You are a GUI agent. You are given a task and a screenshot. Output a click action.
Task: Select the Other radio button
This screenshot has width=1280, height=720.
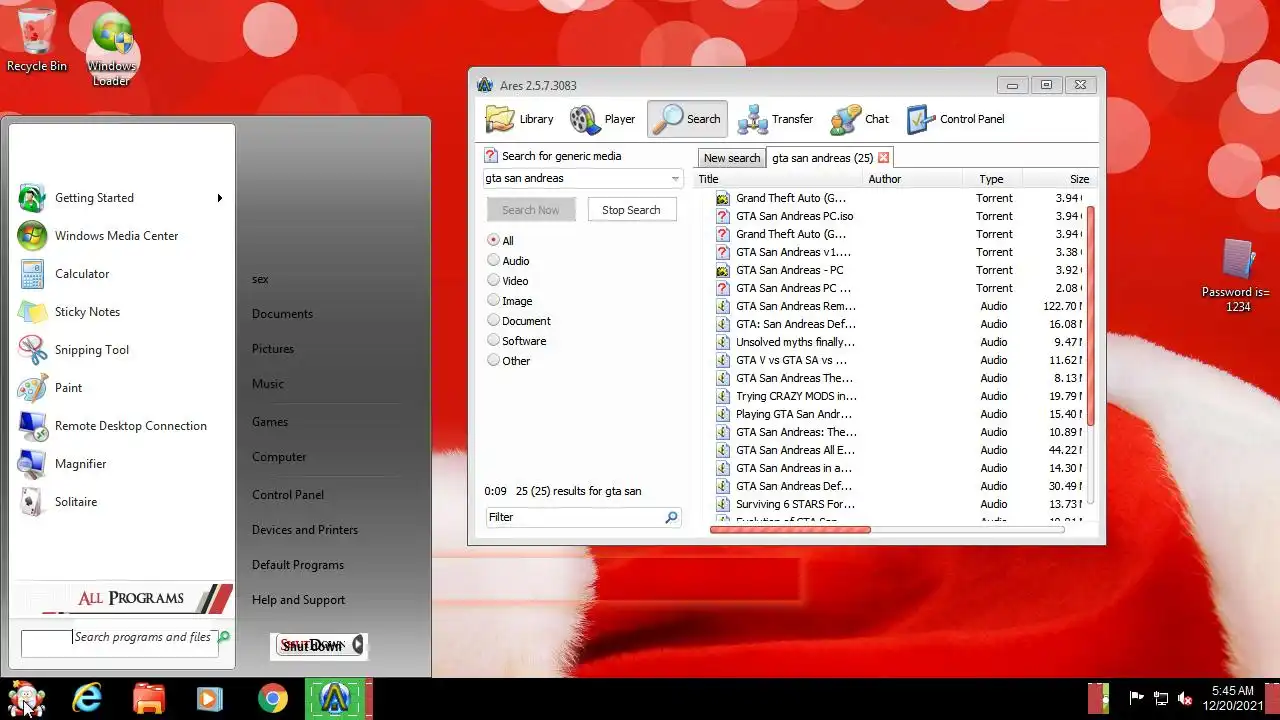(493, 360)
